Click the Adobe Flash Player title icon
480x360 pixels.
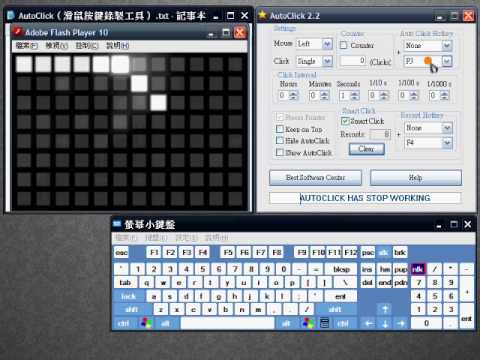pyautogui.click(x=17, y=32)
